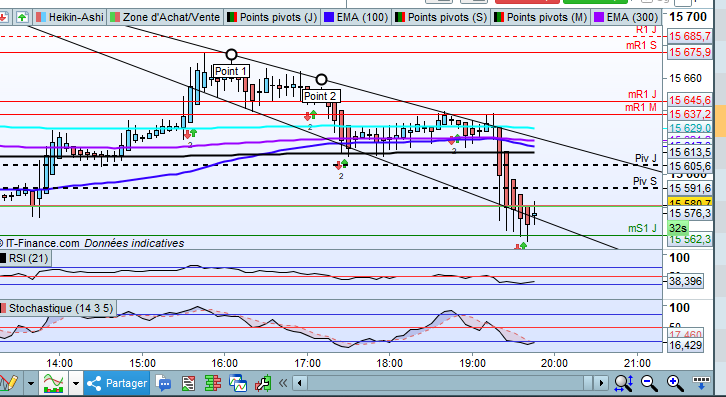This screenshot has width=726, height=397.
Task: Open the chat comments document icon
Action: point(163,383)
